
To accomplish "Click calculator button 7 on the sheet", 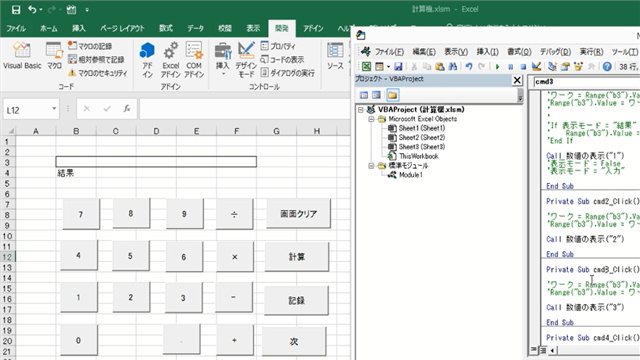I will click(x=81, y=214).
